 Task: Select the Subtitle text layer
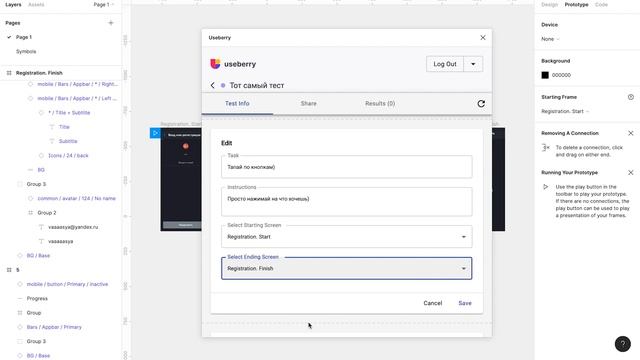68,141
